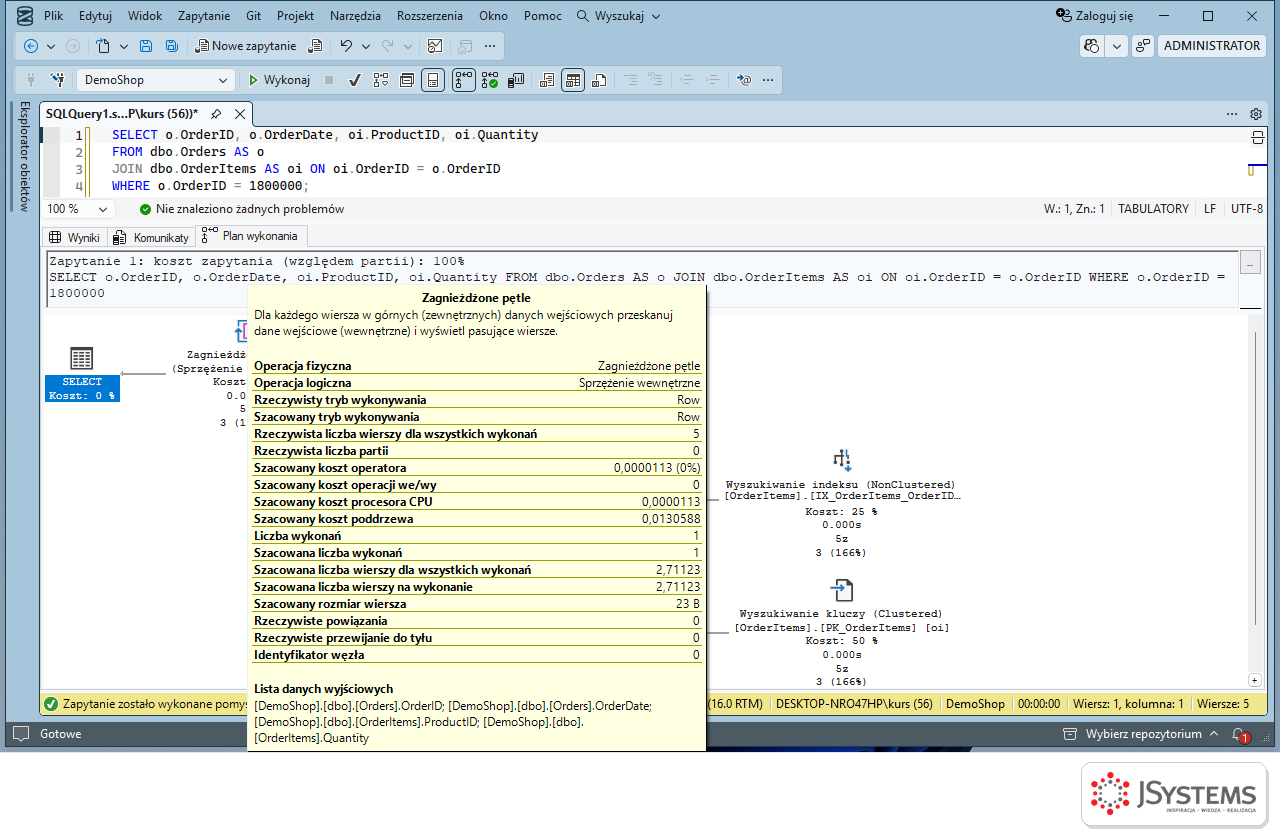Click the save file icon
The width and height of the screenshot is (1280, 835).
pyautogui.click(x=146, y=46)
